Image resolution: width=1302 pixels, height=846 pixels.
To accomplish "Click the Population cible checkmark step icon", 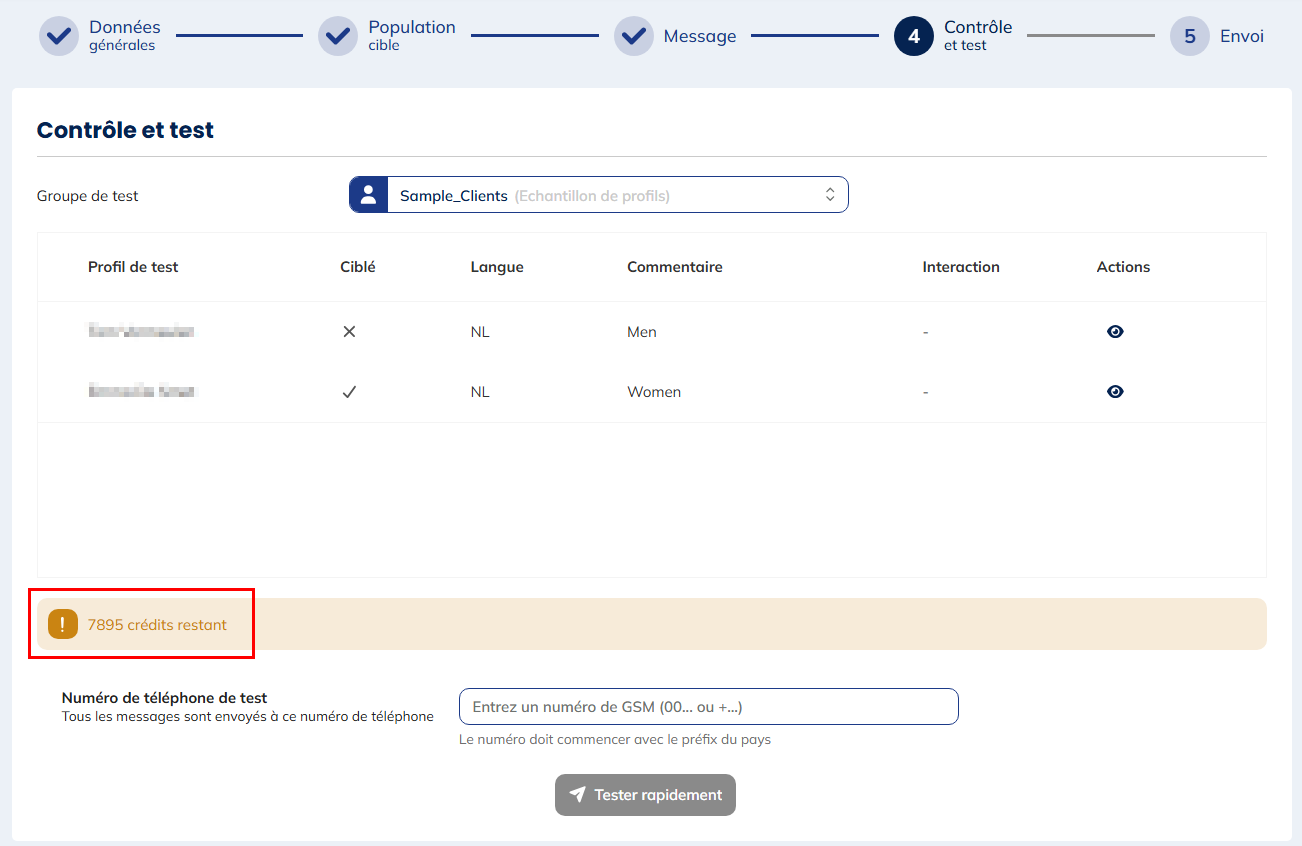I will (x=338, y=36).
